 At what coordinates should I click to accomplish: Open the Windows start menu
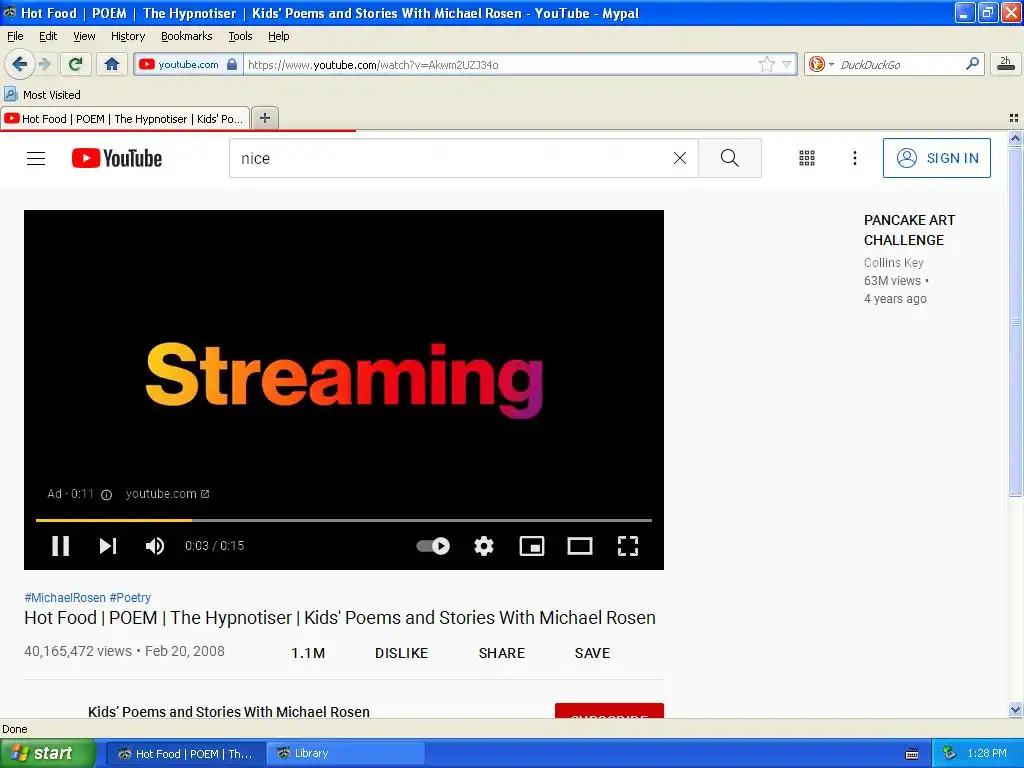coord(48,753)
